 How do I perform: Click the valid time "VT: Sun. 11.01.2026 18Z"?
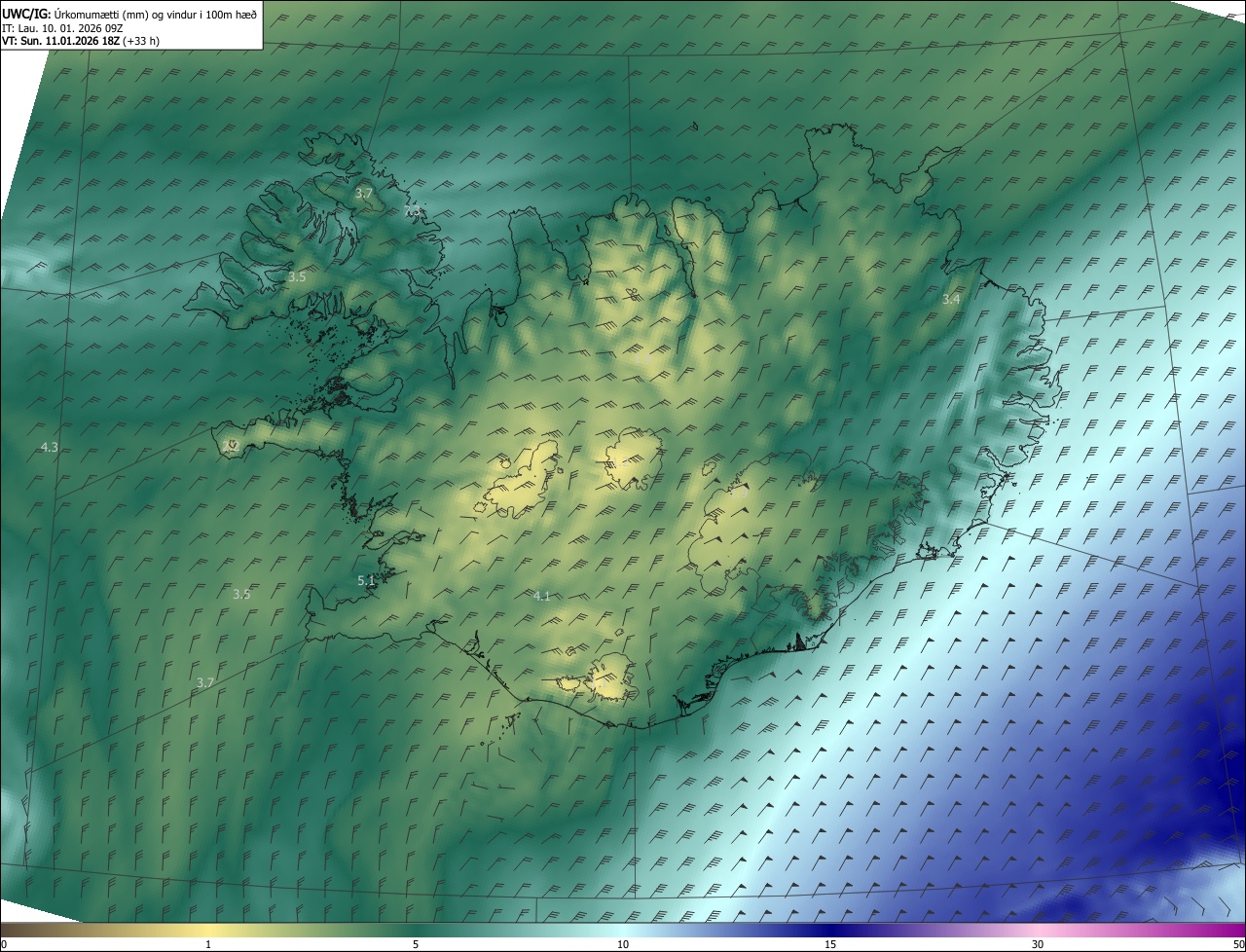coord(61,41)
